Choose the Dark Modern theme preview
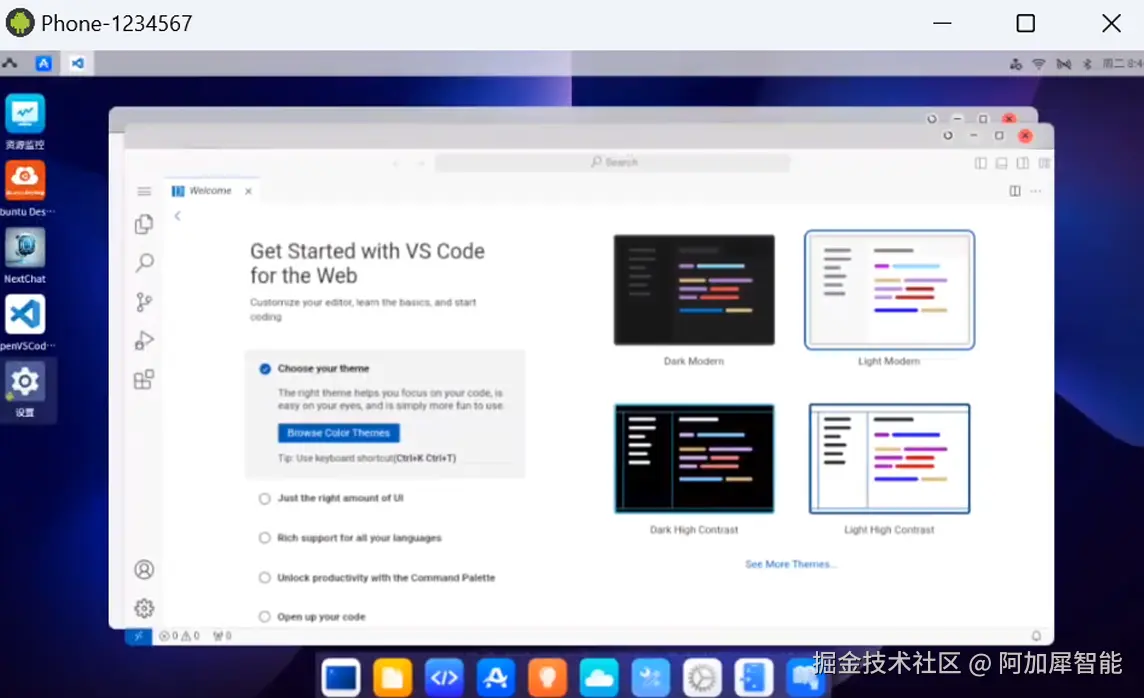1144x698 pixels. click(x=694, y=290)
